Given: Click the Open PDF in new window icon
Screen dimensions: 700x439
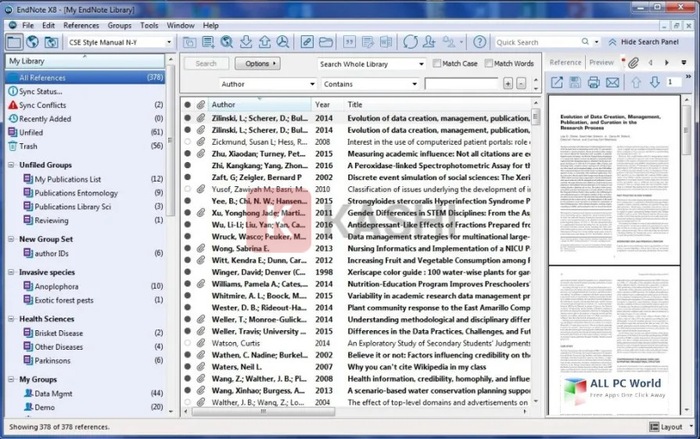Looking at the screenshot, I should click(557, 82).
